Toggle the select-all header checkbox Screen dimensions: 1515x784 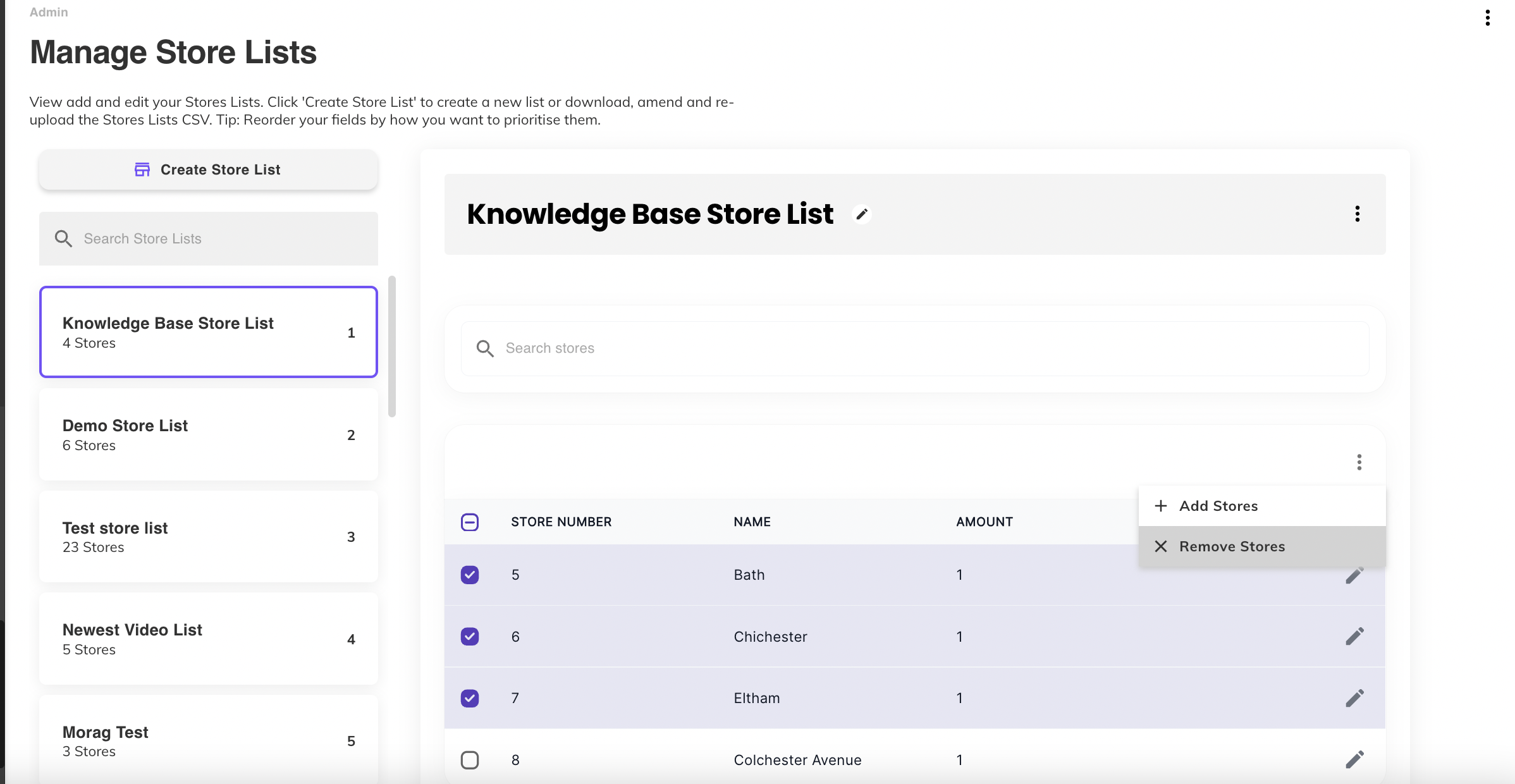tap(470, 522)
